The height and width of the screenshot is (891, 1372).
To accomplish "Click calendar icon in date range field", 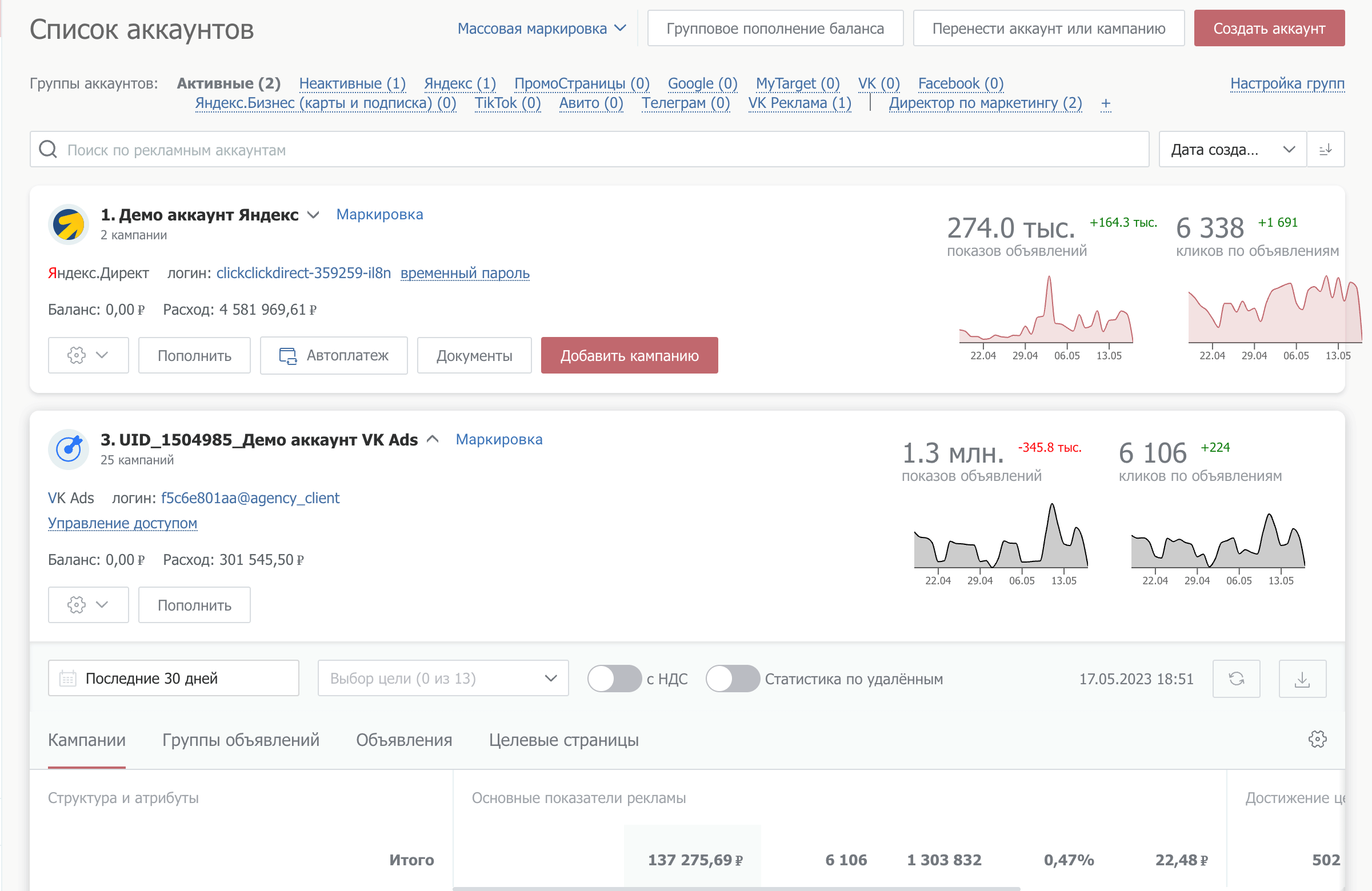I will pyautogui.click(x=68, y=679).
